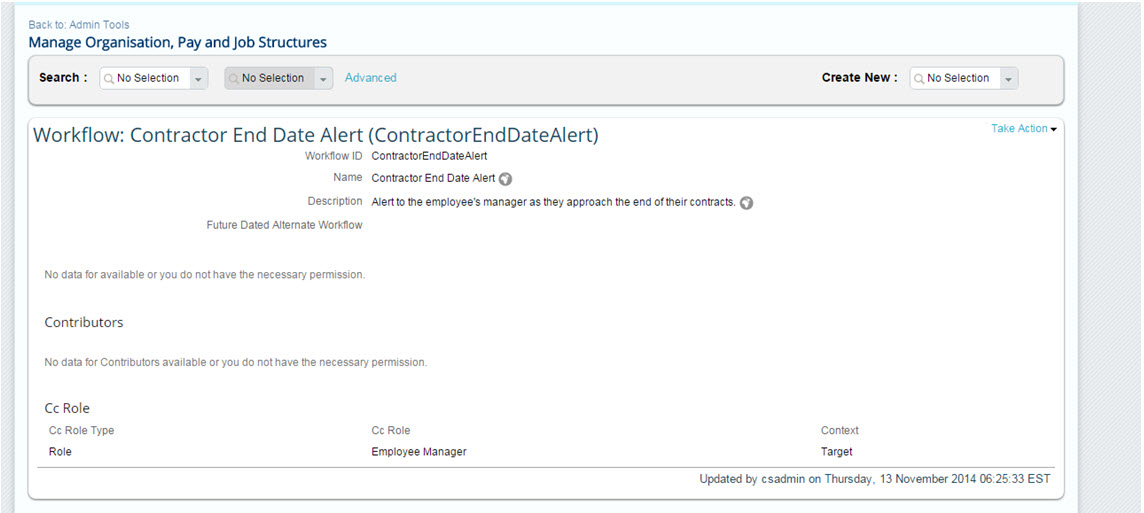Viewport: 1144px width, 513px height.
Task: Click globe translation icon next to Name
Action: tap(506, 179)
